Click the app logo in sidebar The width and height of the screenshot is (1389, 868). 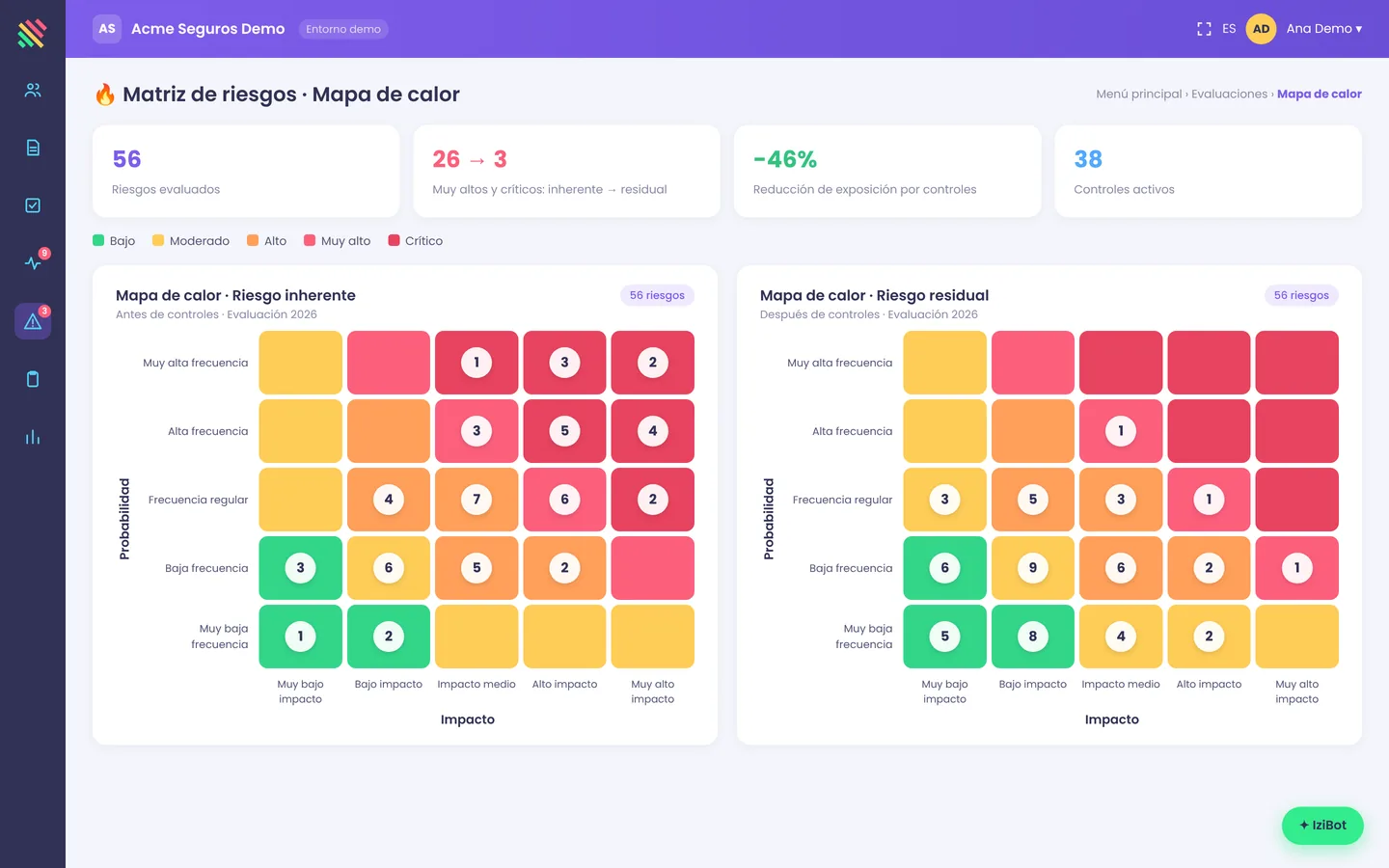tap(32, 33)
